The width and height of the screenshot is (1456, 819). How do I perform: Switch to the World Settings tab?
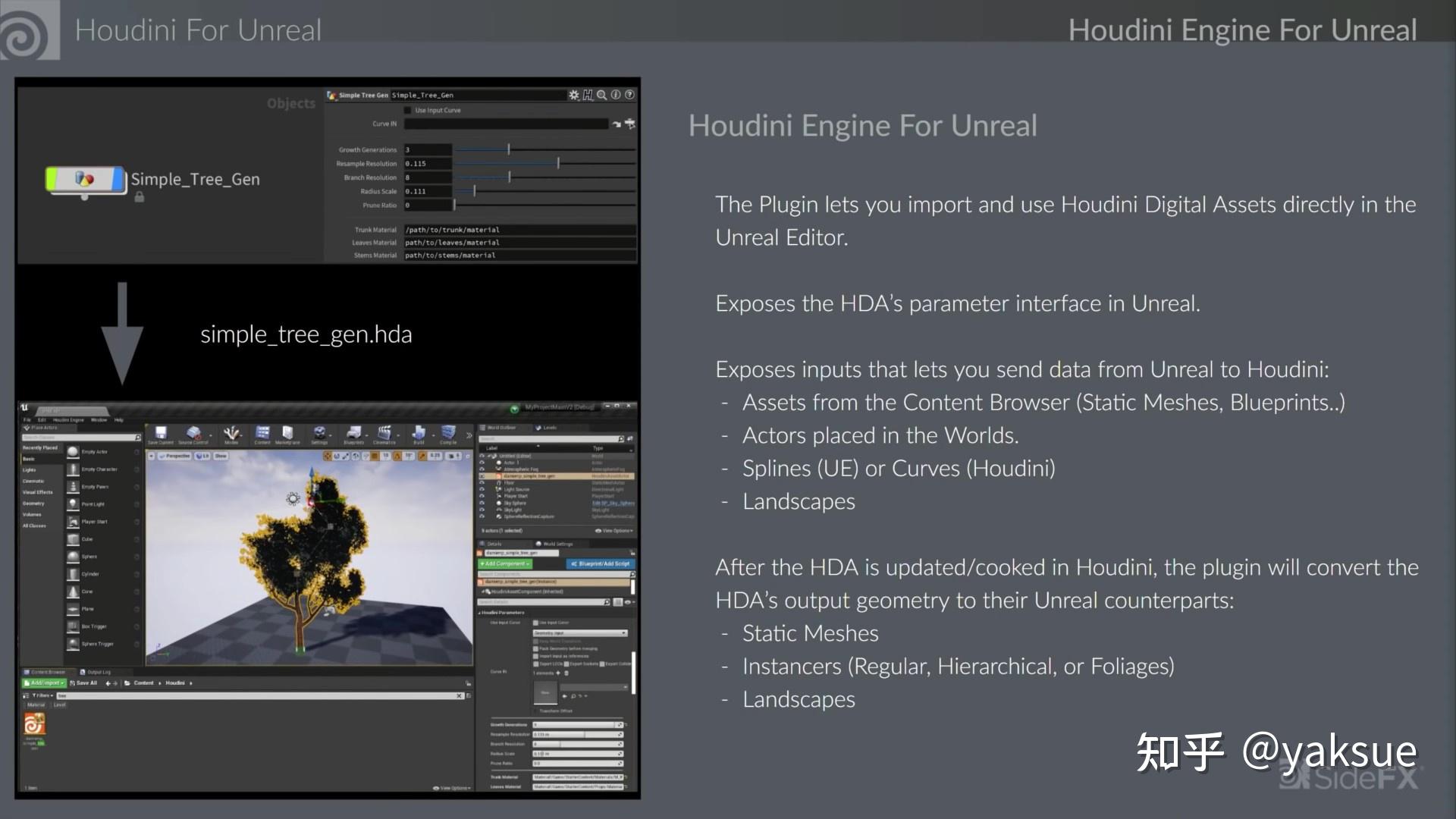pos(557,544)
